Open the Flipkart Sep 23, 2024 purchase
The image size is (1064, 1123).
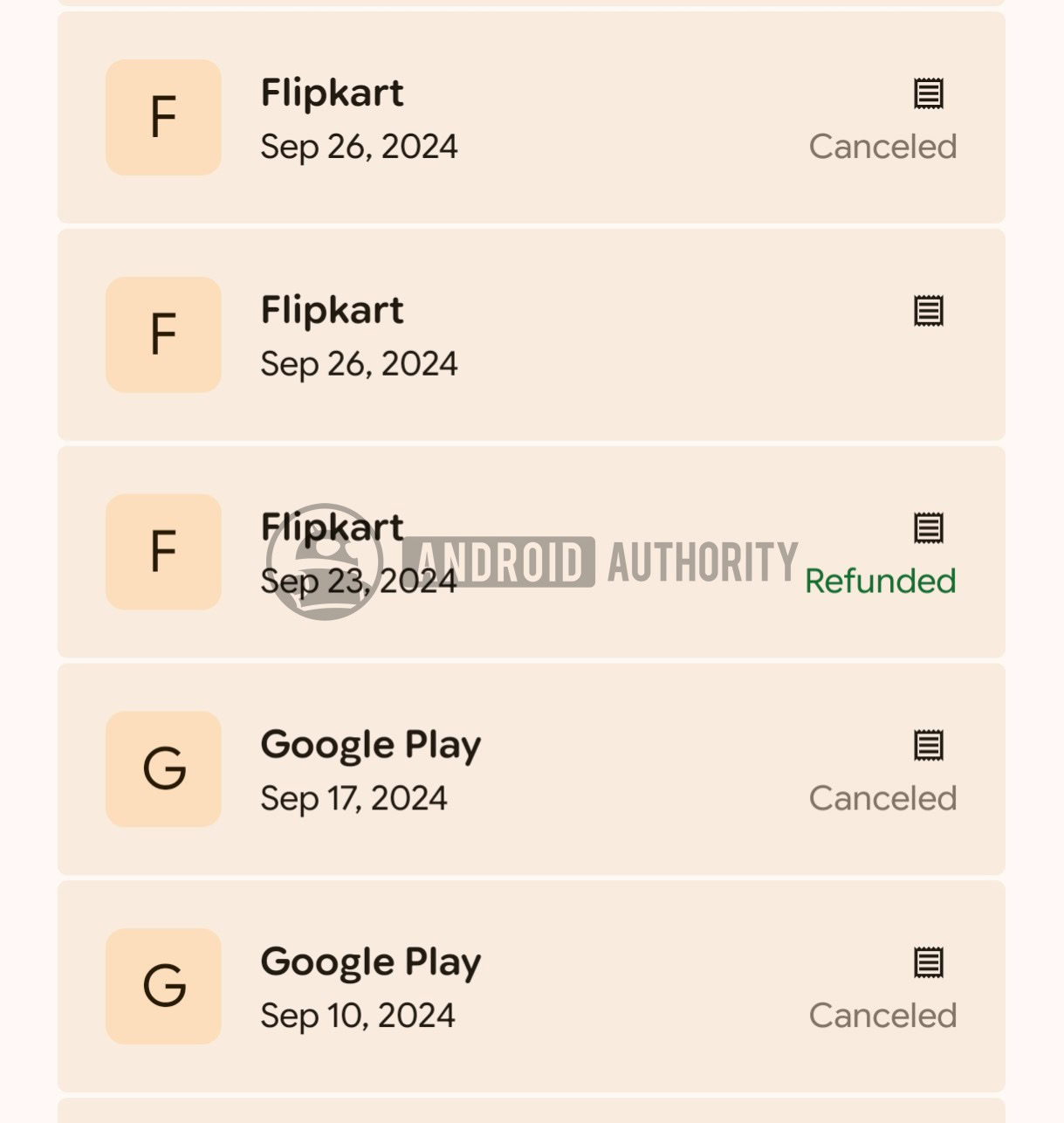pos(532,552)
